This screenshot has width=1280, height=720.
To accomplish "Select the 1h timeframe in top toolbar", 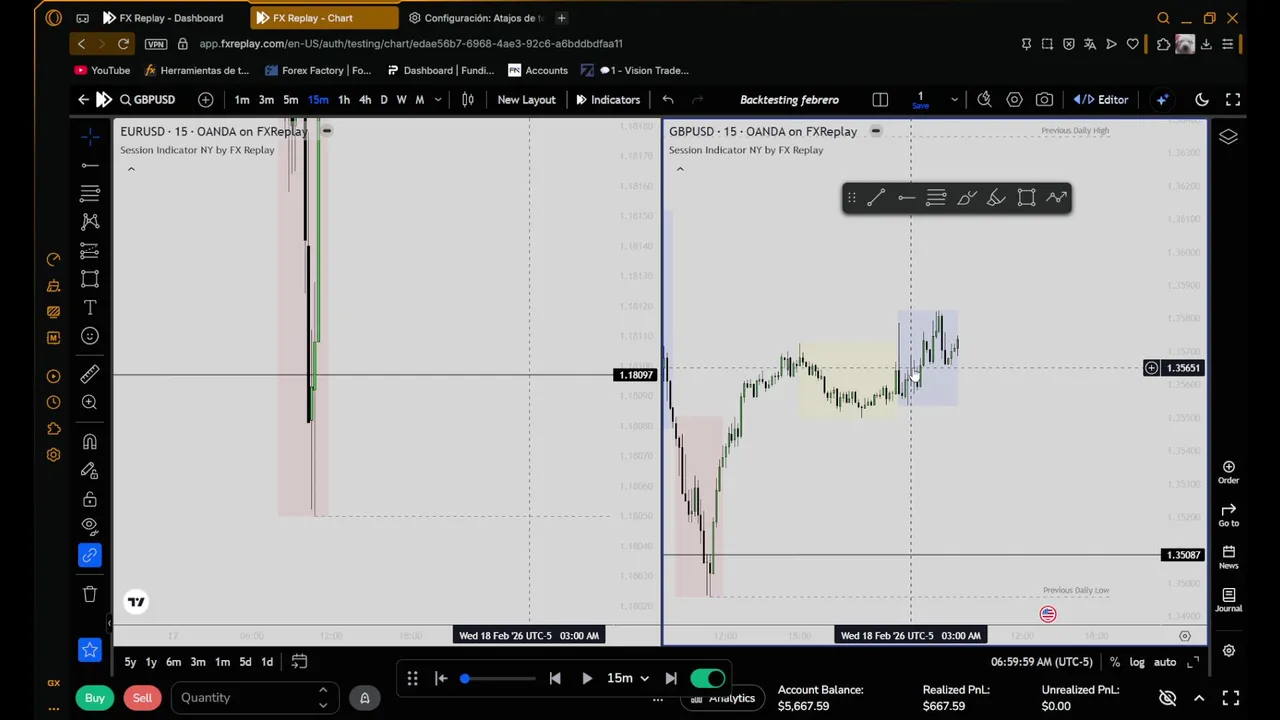I will 344,100.
